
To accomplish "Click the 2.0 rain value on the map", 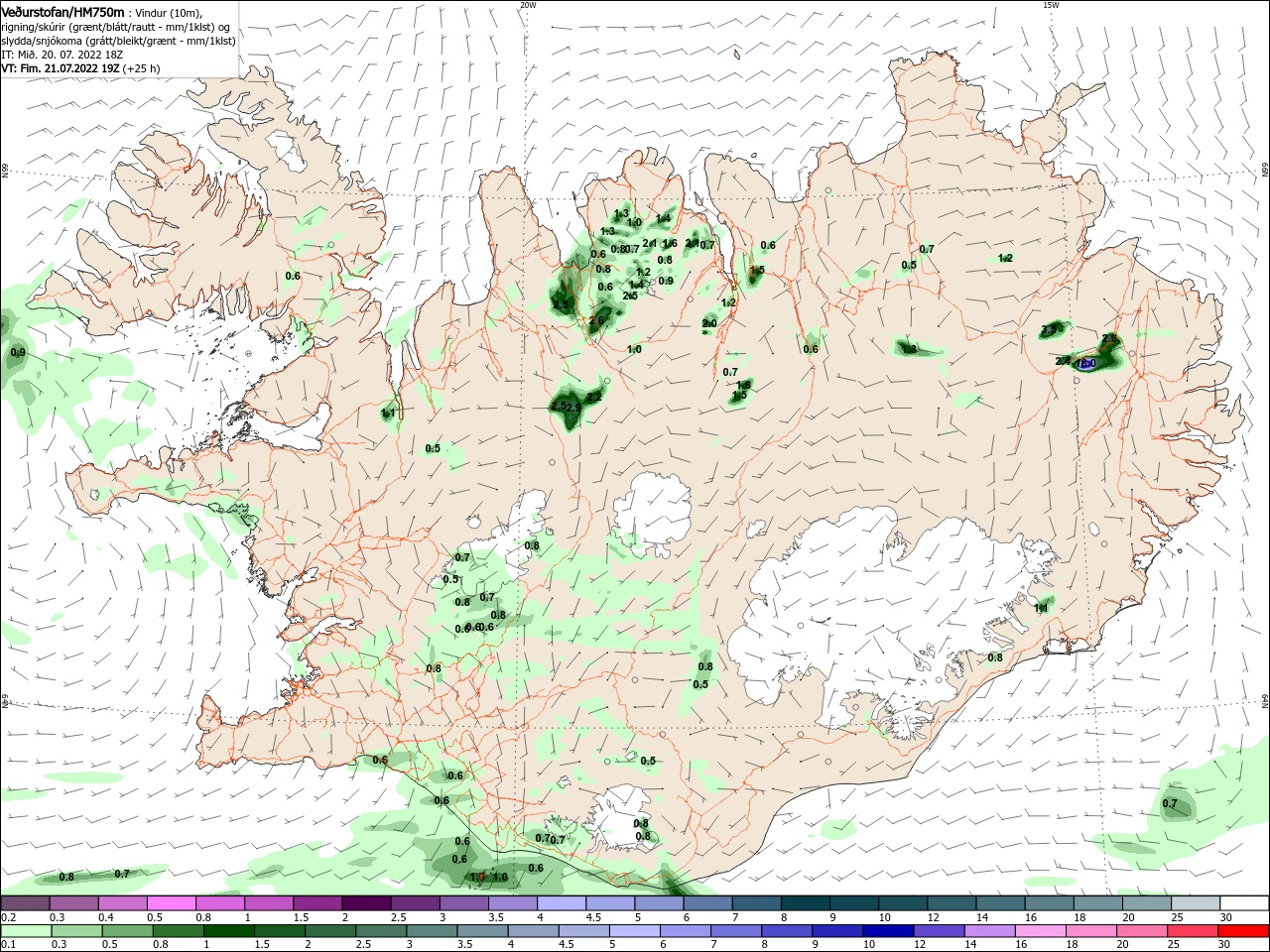I will (709, 324).
